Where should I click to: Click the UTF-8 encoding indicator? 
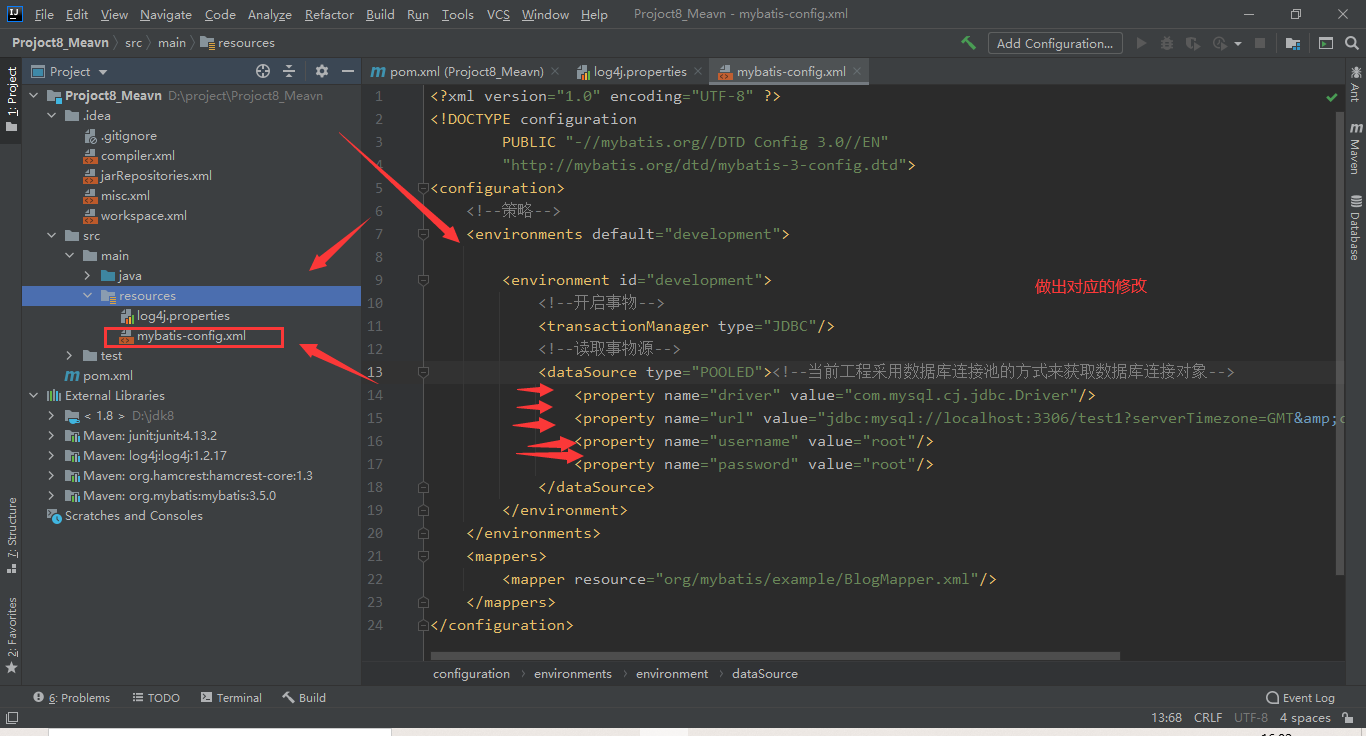[1251, 717]
